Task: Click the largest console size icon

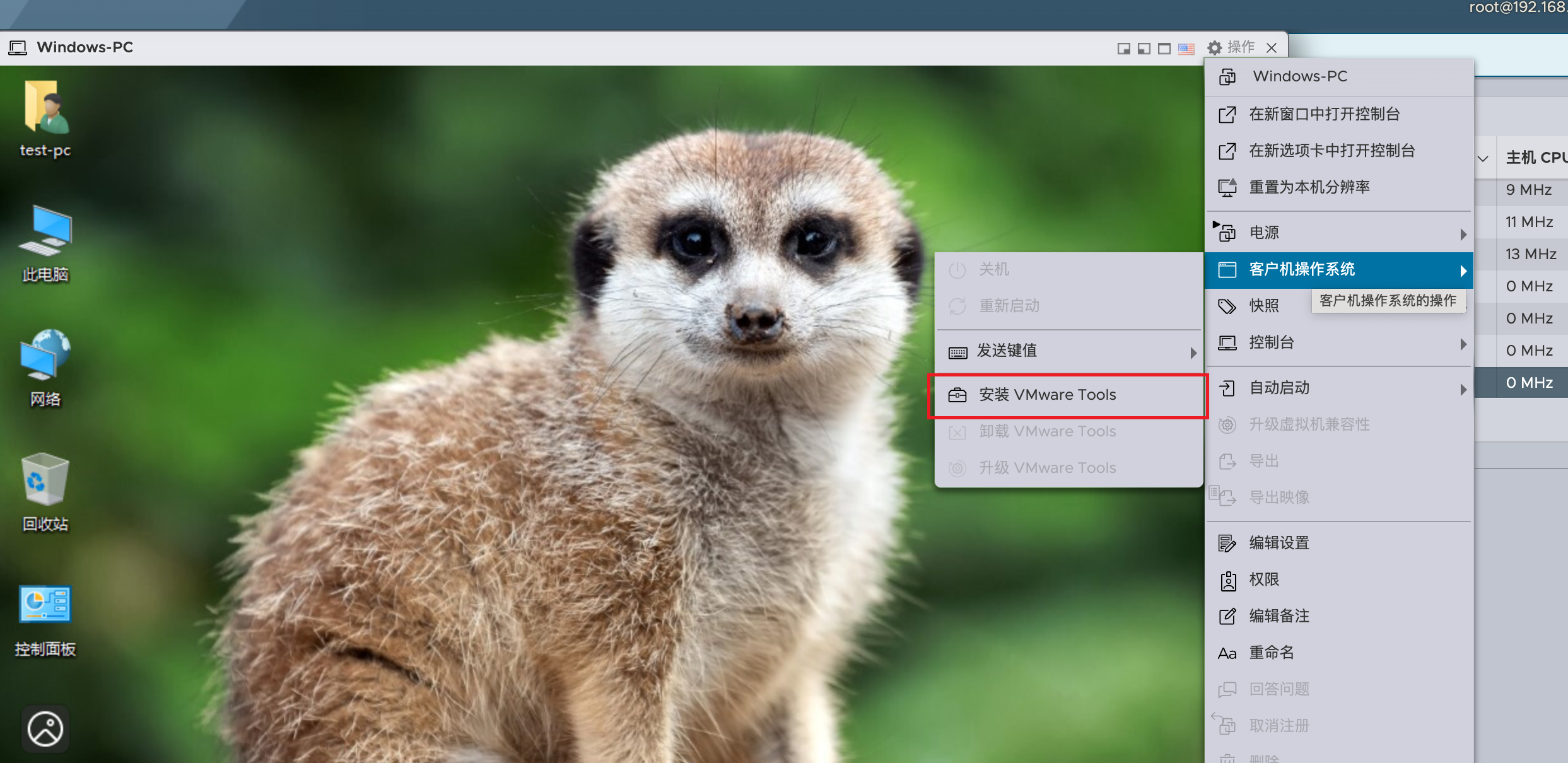Action: (x=1164, y=49)
